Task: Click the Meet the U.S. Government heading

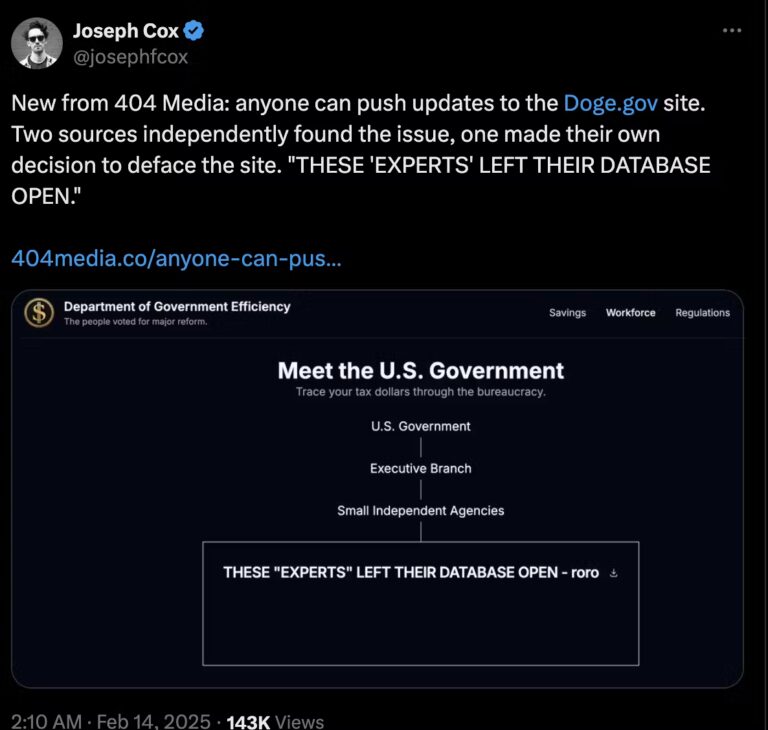Action: tap(420, 371)
